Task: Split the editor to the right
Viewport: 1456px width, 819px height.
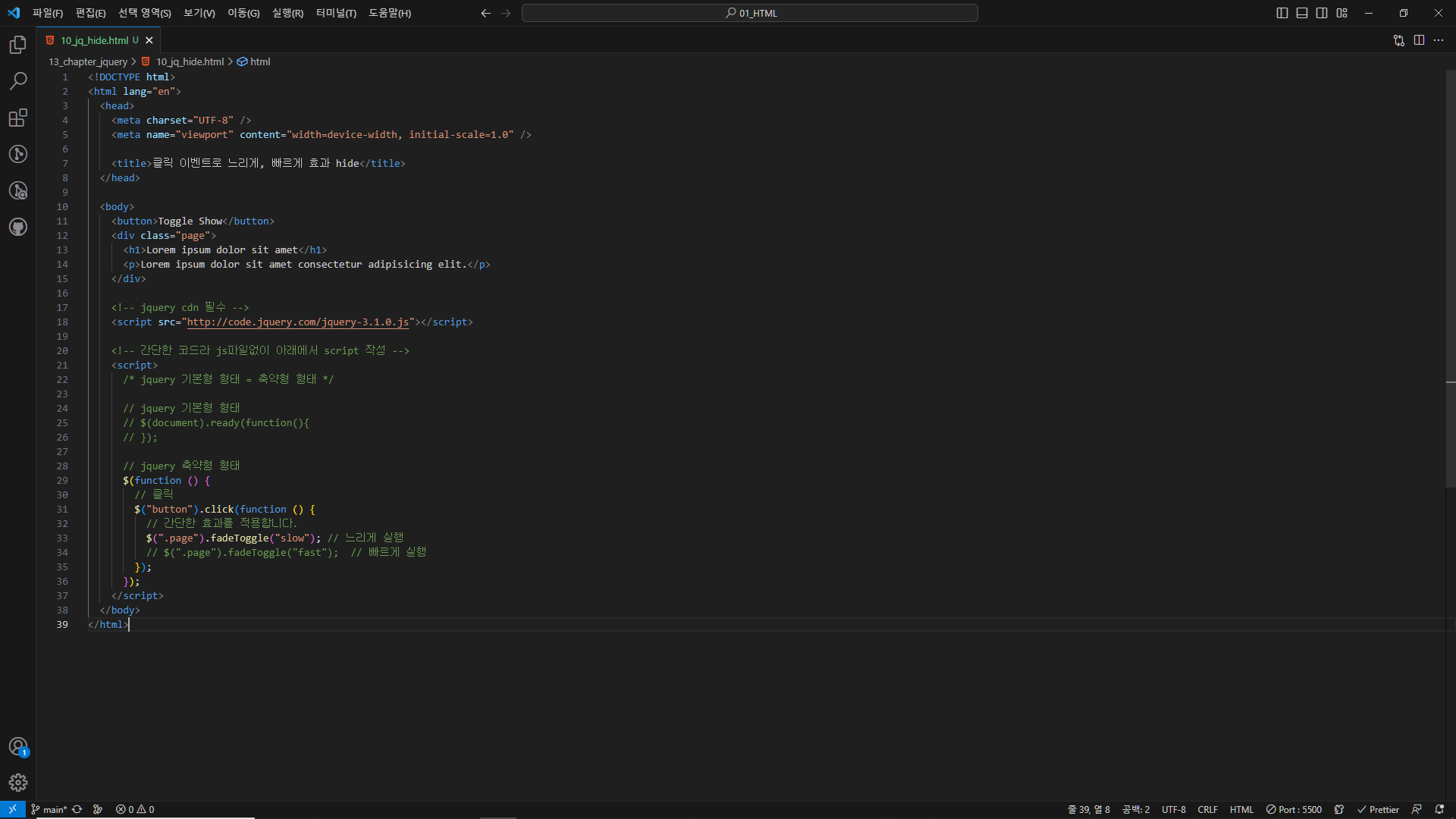Action: 1419,40
